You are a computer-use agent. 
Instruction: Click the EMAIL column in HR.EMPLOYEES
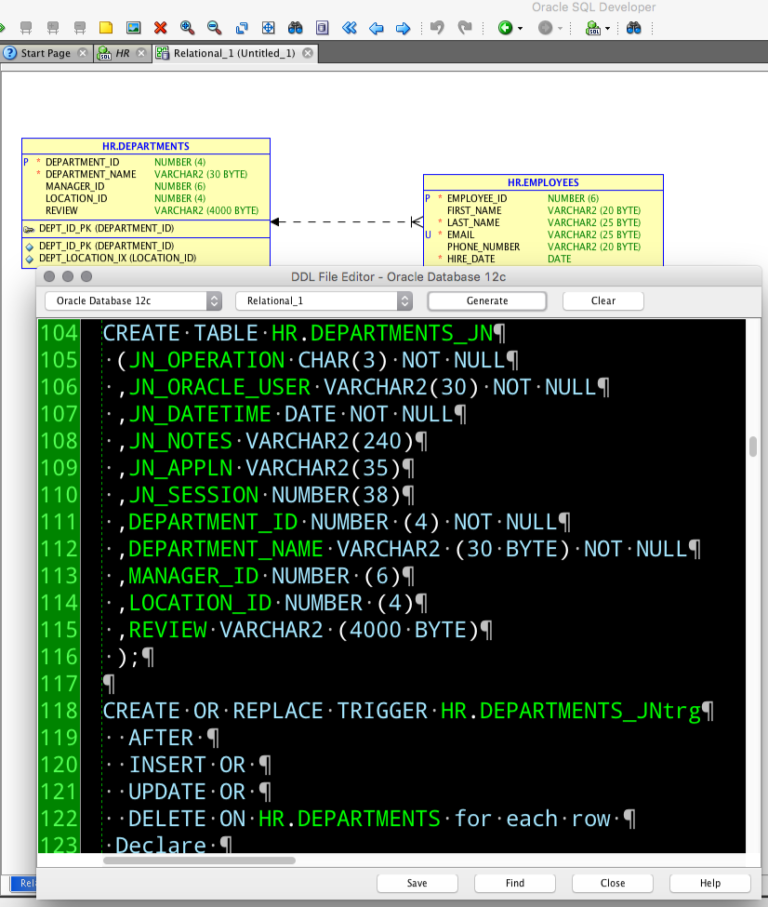[460, 235]
